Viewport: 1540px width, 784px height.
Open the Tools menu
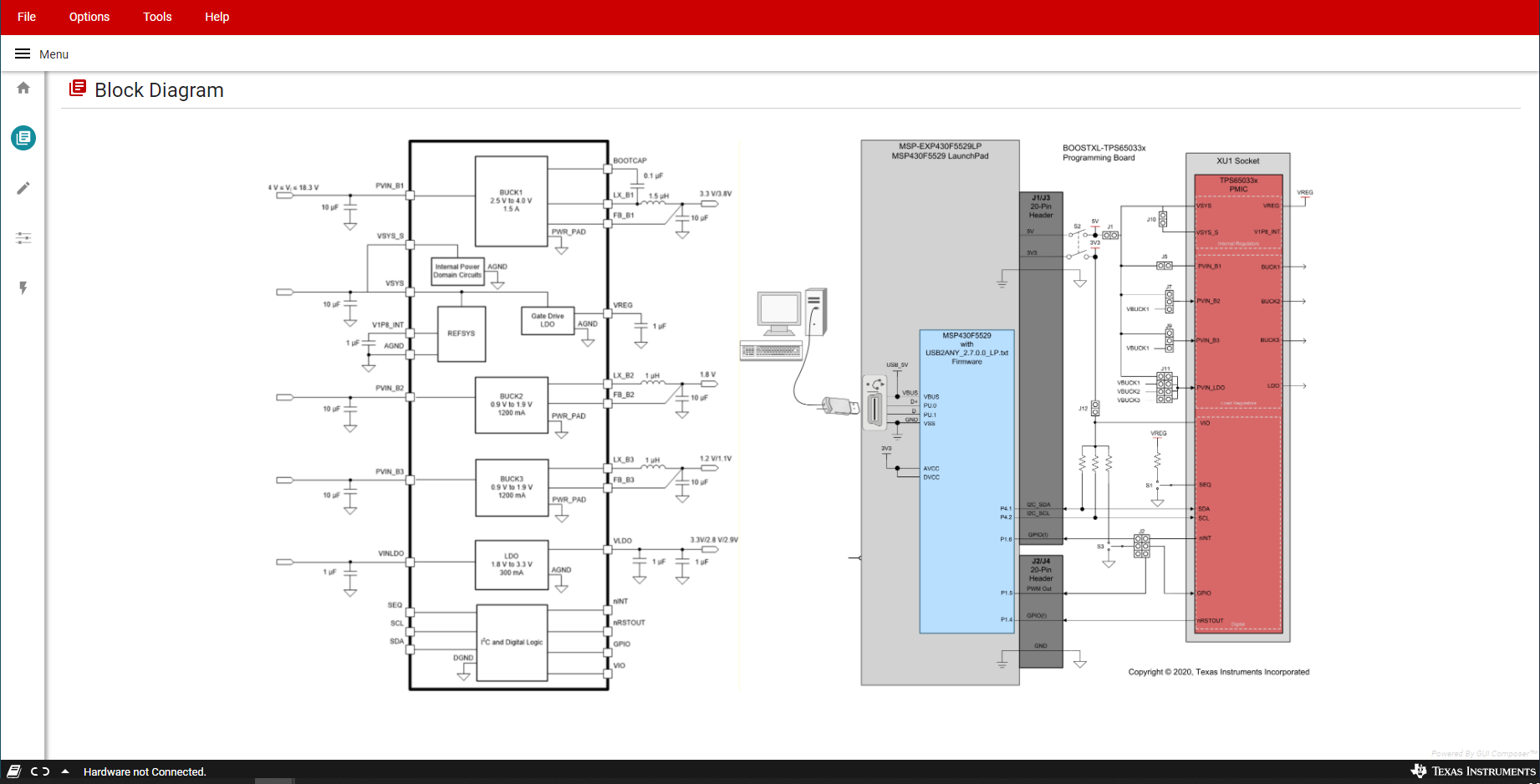pos(156,17)
